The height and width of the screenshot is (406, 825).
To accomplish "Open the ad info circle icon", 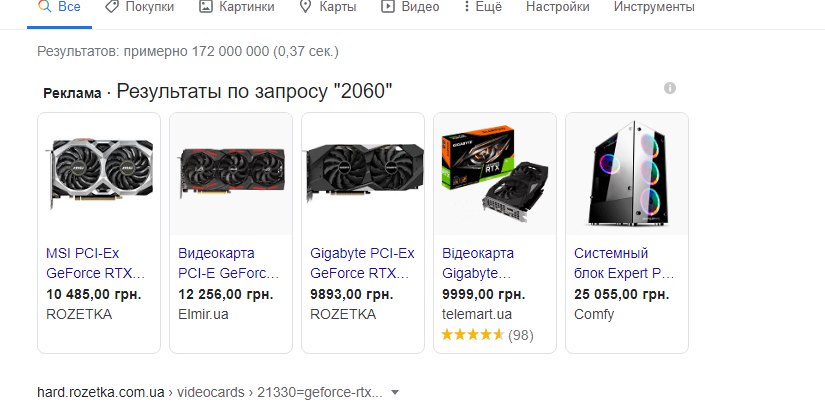I will pos(670,88).
